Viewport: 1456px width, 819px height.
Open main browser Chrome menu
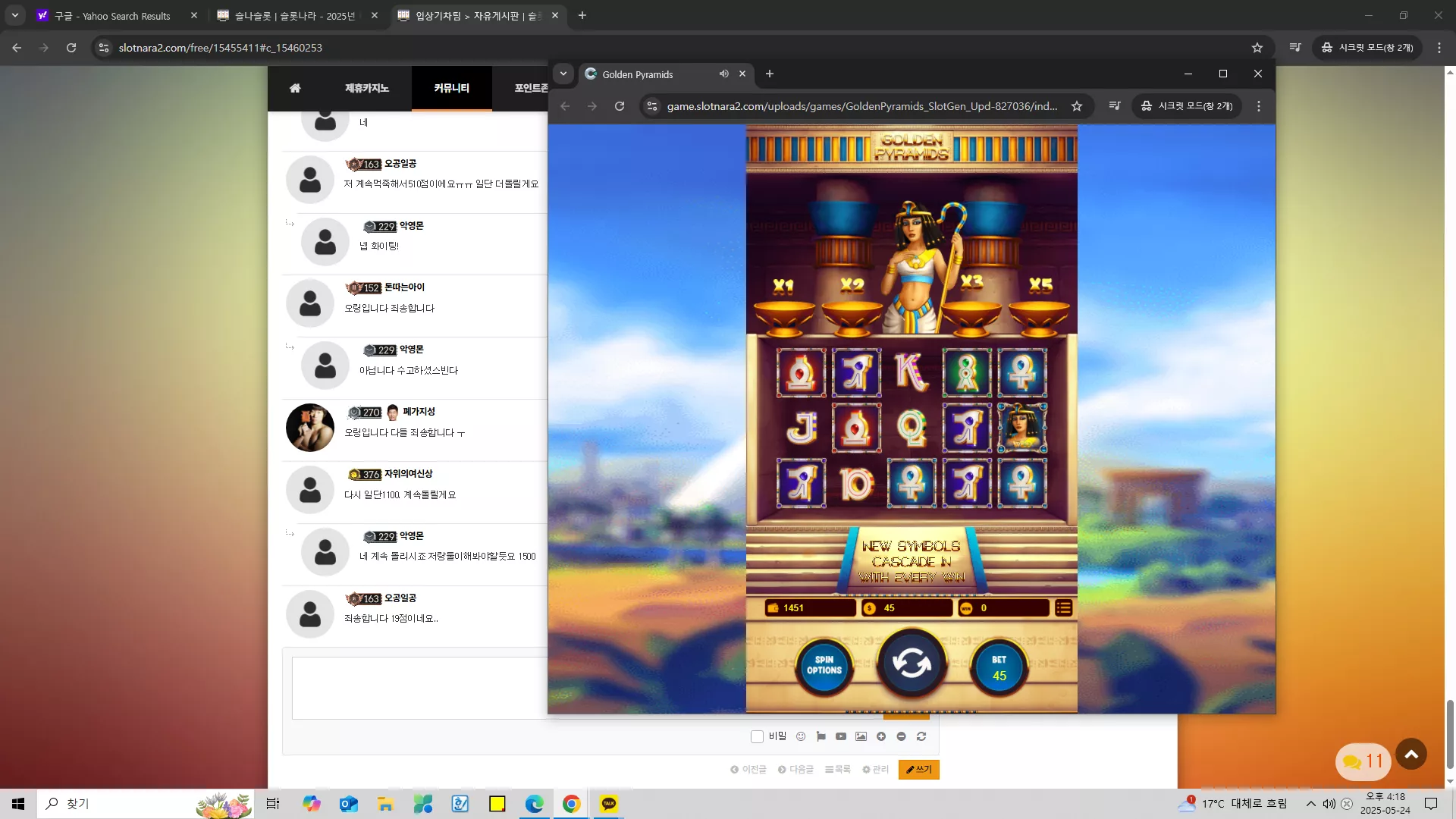click(1439, 48)
